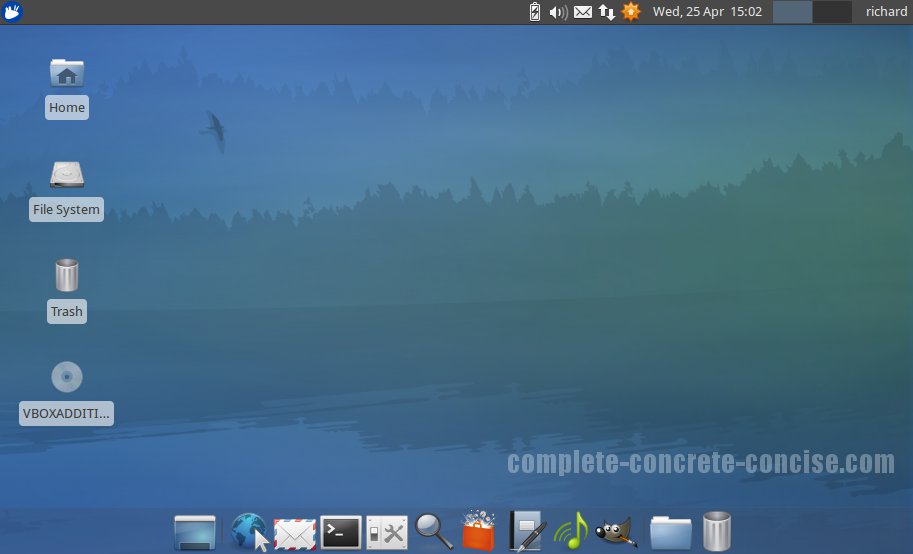
Task: Open the Xubuntu applications menu mouse icon
Action: [12, 12]
